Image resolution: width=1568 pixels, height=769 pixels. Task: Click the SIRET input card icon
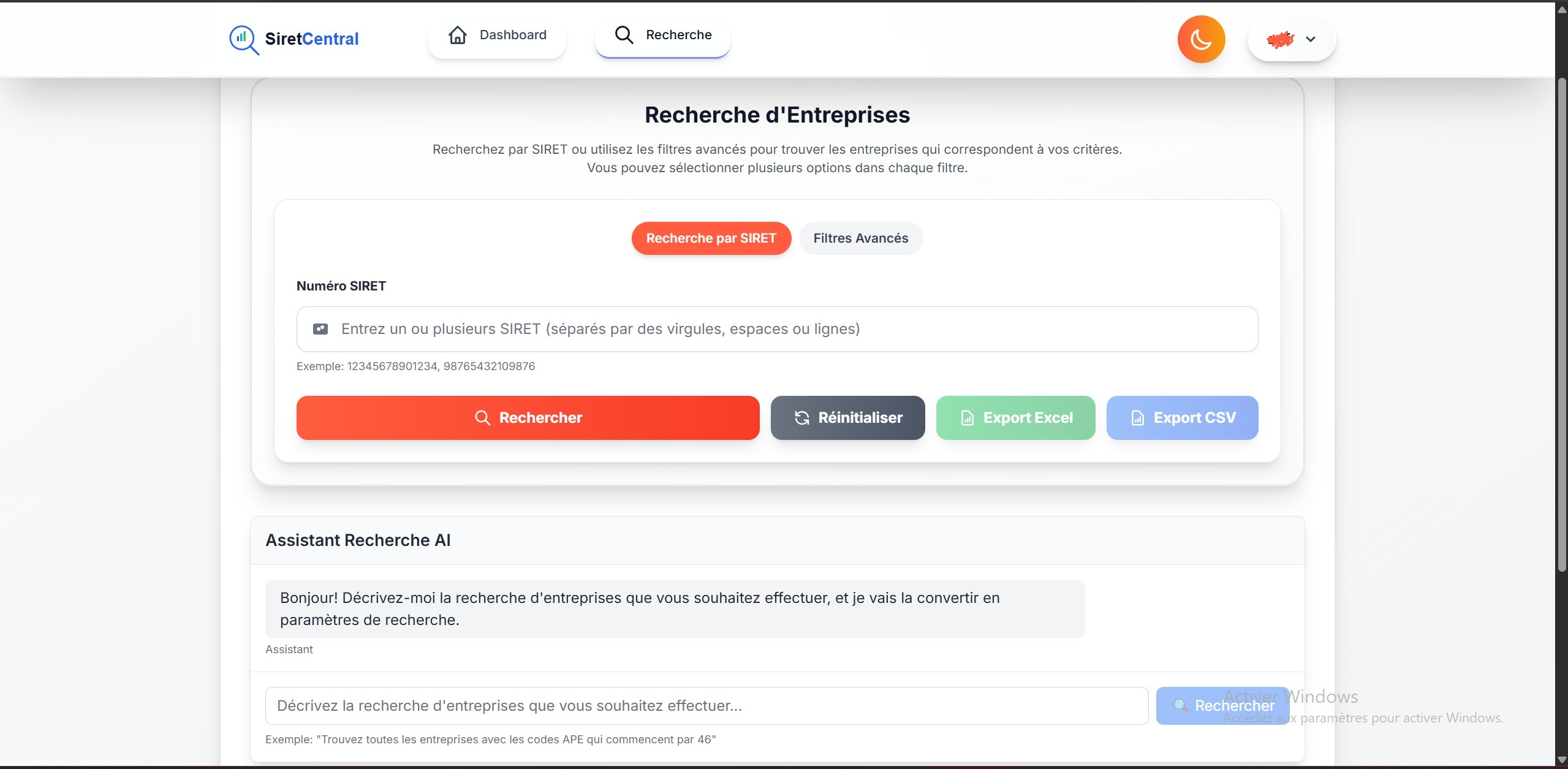(x=320, y=329)
